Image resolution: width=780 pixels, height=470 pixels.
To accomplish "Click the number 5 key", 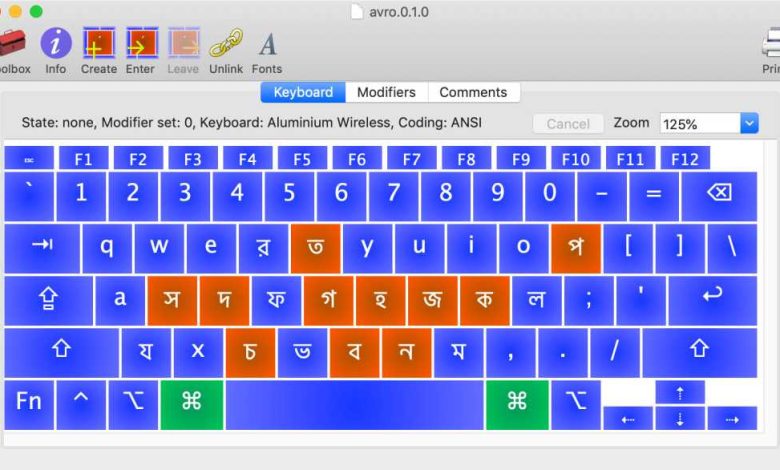I will click(290, 196).
